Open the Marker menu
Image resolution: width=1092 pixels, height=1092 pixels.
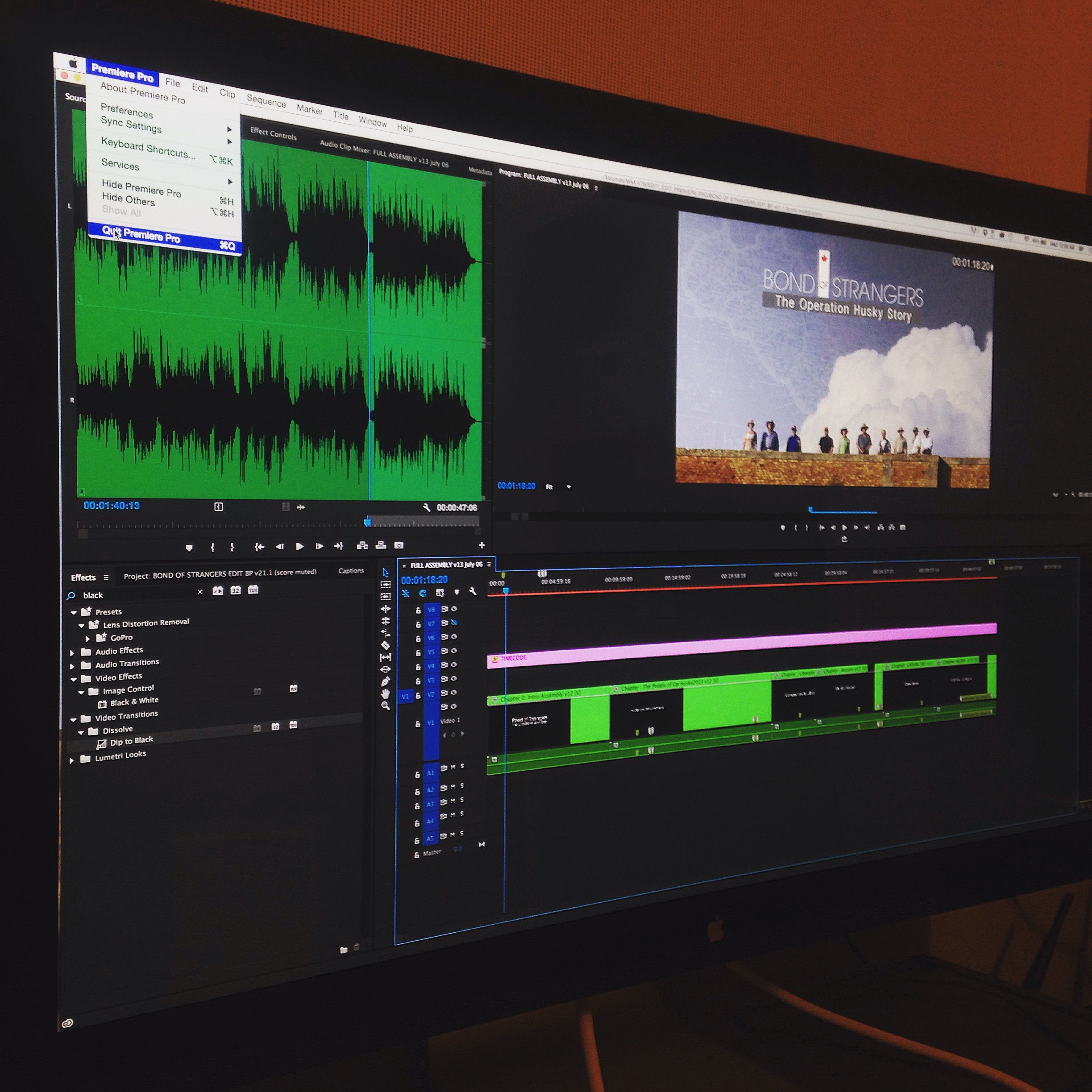point(309,109)
